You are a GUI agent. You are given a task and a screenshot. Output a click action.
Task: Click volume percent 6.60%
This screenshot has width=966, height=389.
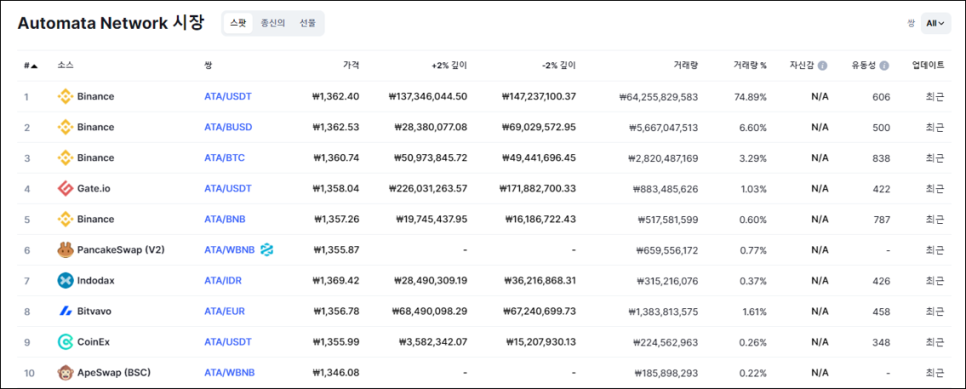753,128
